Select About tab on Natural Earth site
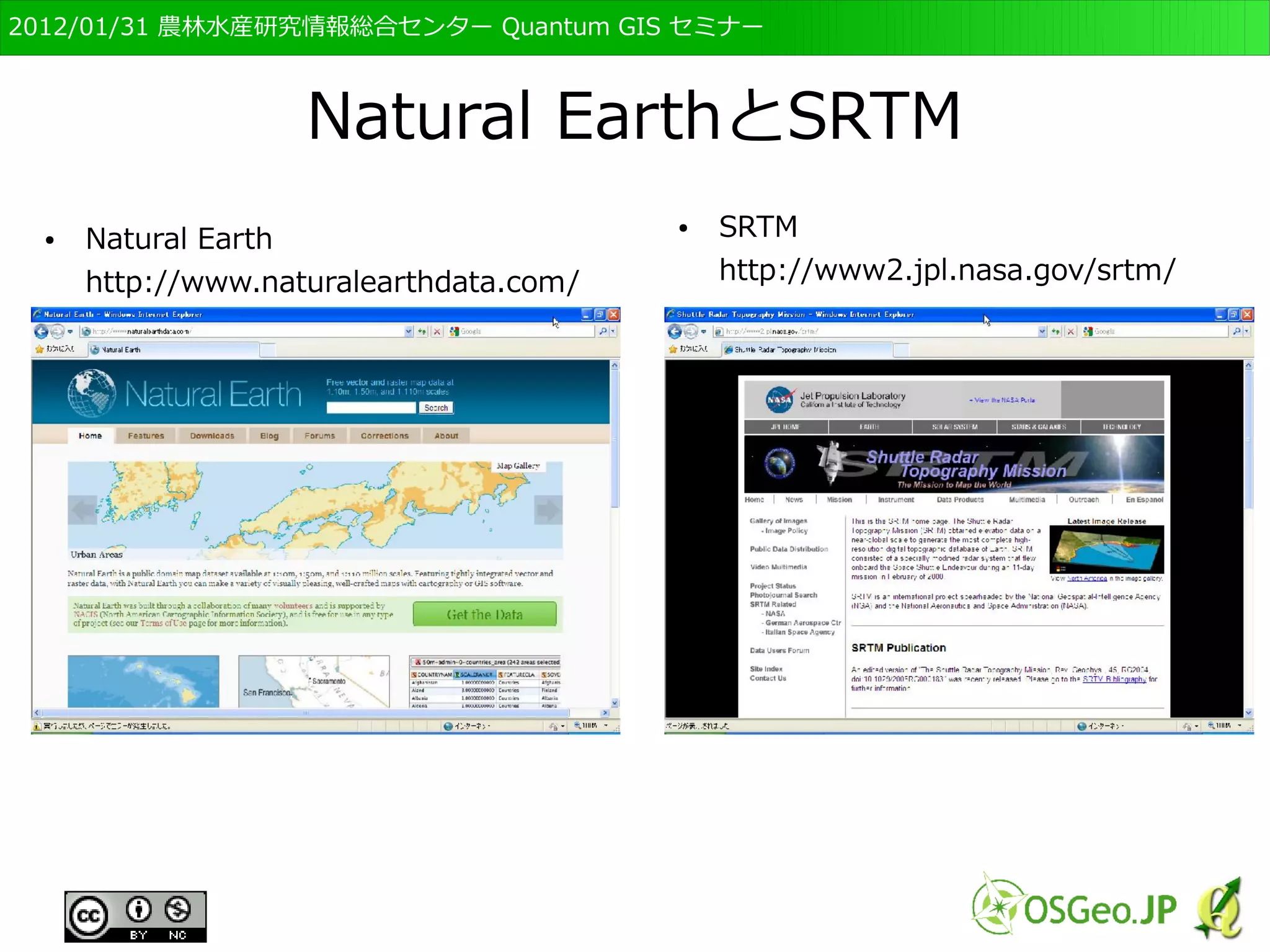Viewport: 1270px width, 952px height. pos(446,436)
